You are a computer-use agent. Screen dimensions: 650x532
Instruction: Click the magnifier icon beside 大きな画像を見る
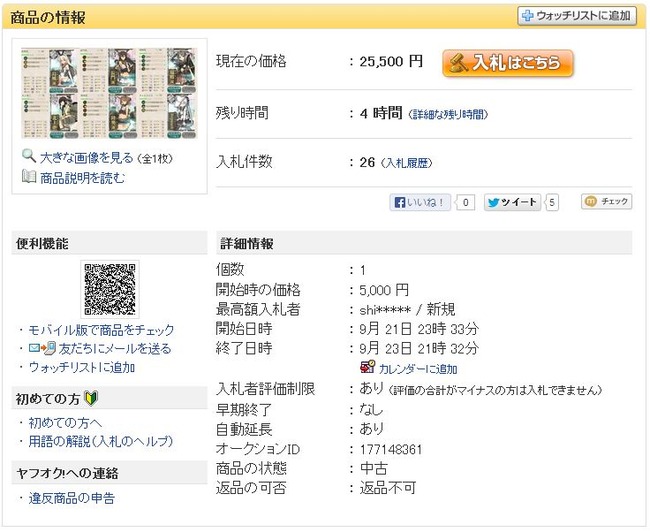click(x=29, y=156)
